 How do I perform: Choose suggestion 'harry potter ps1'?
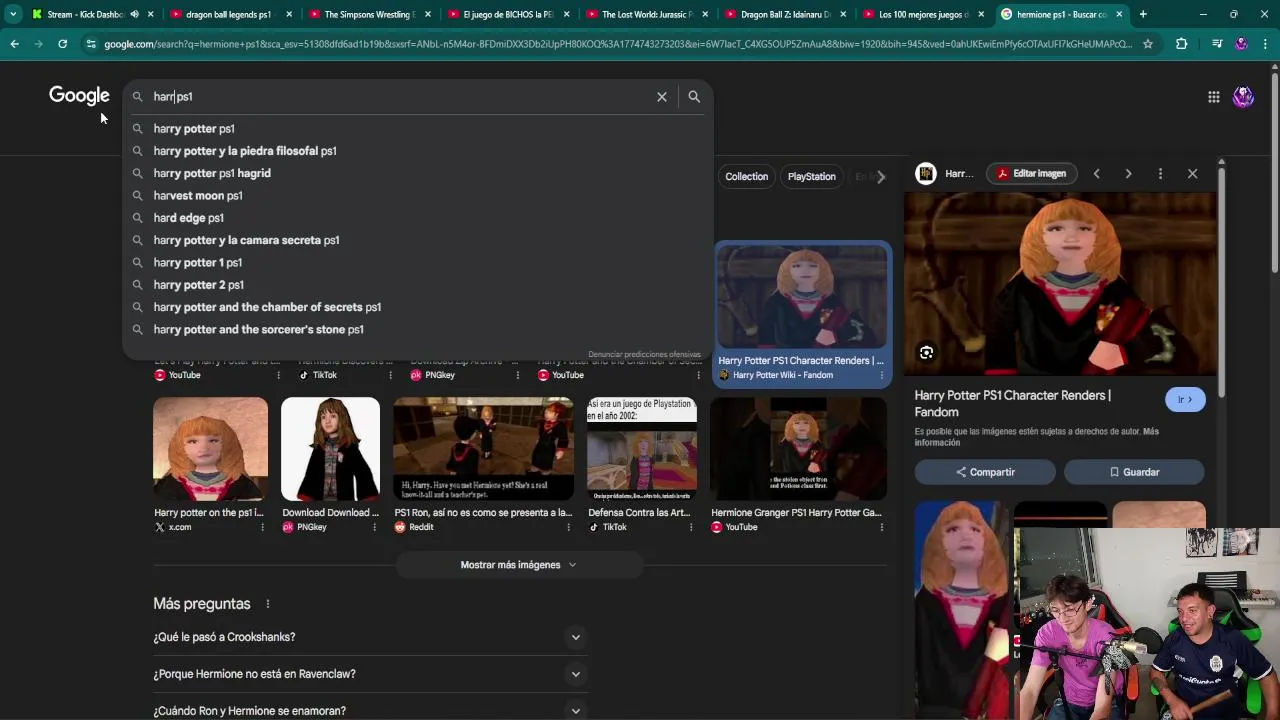[x=418, y=129]
